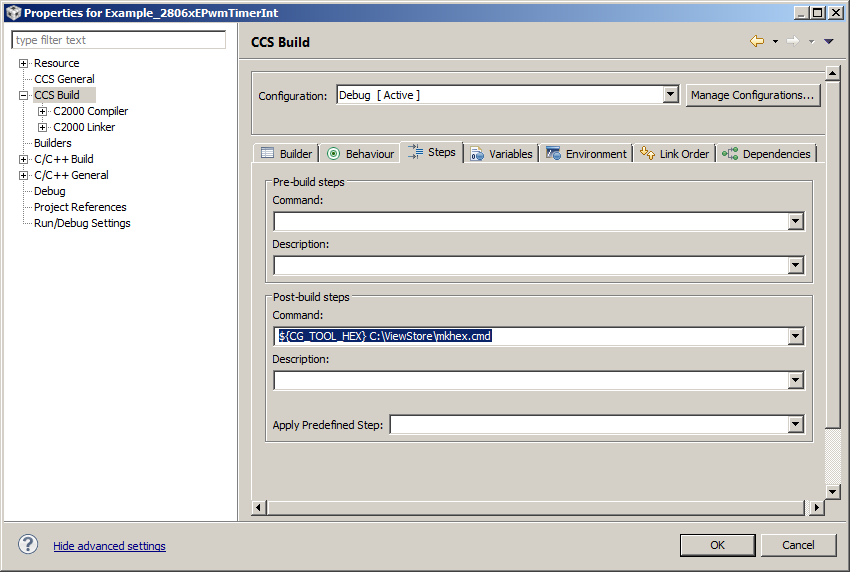Screen dimensions: 850x572
Task: Open the Behaviour tab
Action: tap(360, 154)
